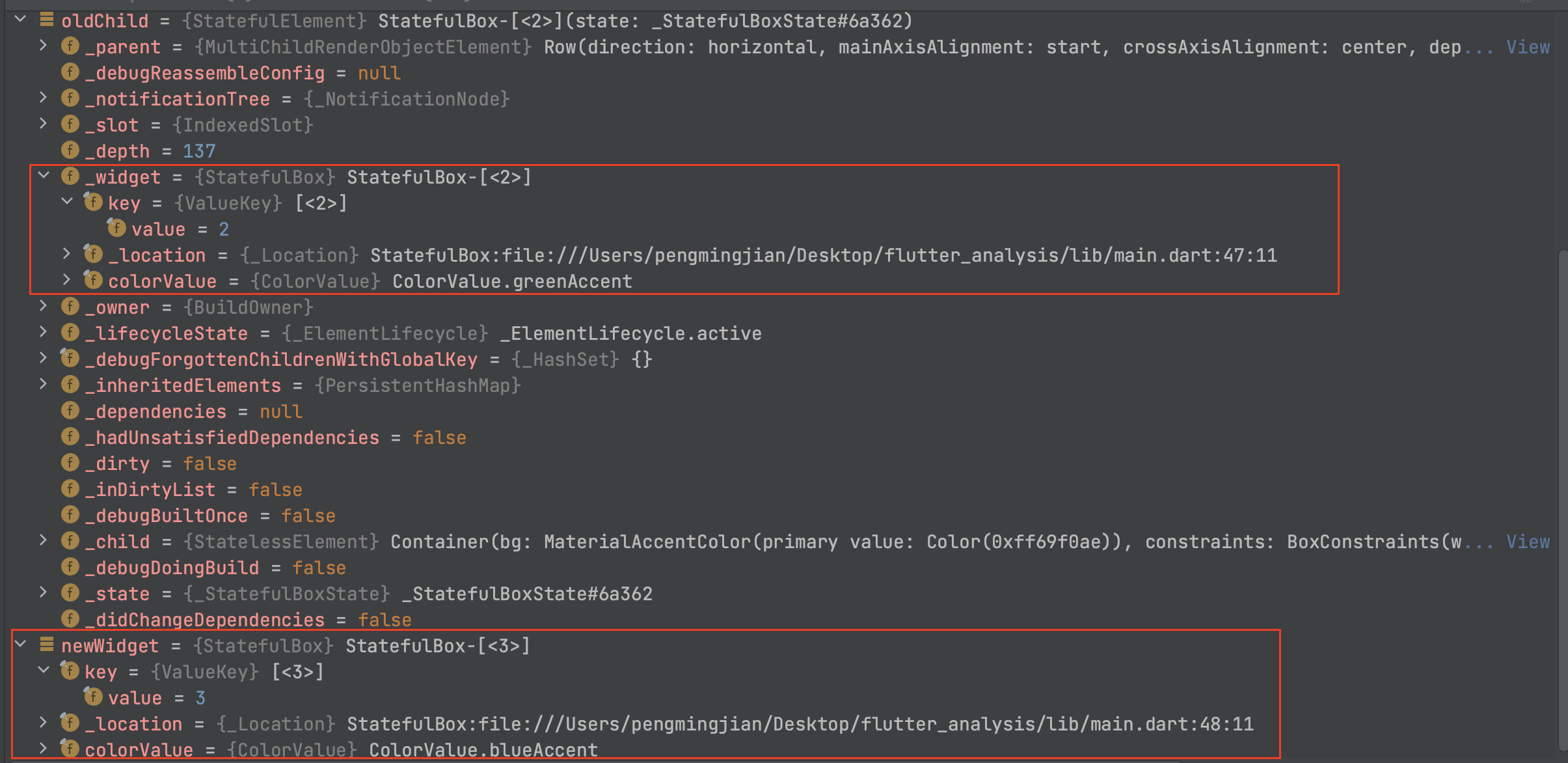The image size is (1568, 763).
Task: Click the oldChild variable stack icon
Action: pyautogui.click(x=46, y=20)
